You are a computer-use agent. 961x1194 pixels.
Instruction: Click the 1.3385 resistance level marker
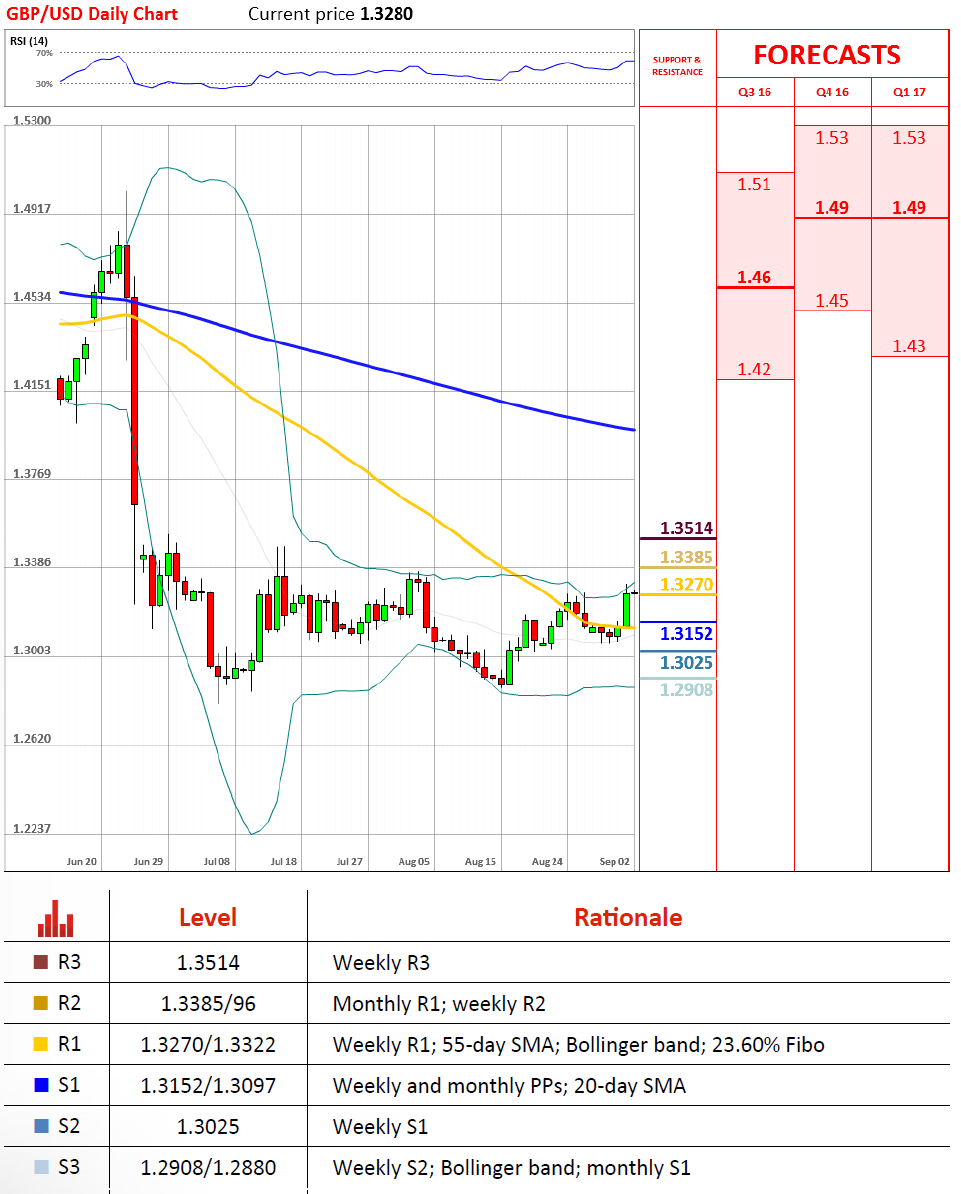686,557
